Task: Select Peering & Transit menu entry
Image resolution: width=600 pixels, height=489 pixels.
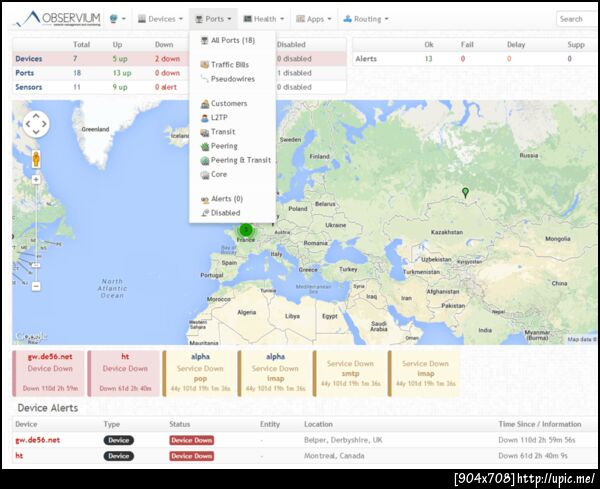Action: [x=232, y=160]
